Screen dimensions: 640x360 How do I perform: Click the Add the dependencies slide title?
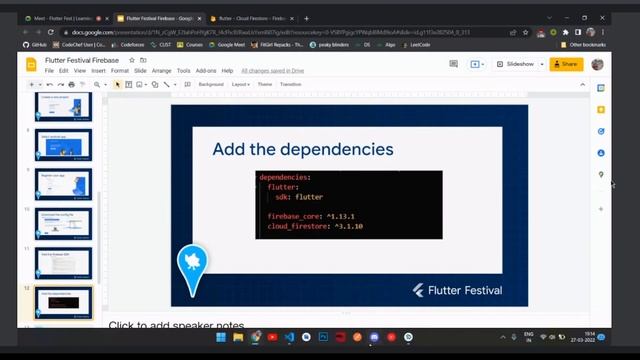click(303, 149)
